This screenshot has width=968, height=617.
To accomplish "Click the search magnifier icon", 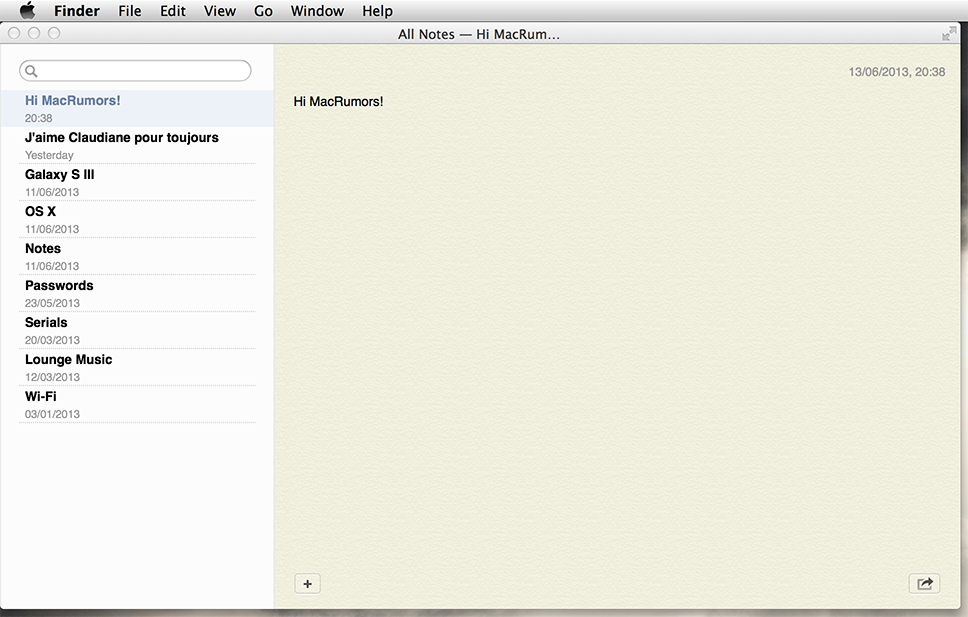I will (31, 71).
